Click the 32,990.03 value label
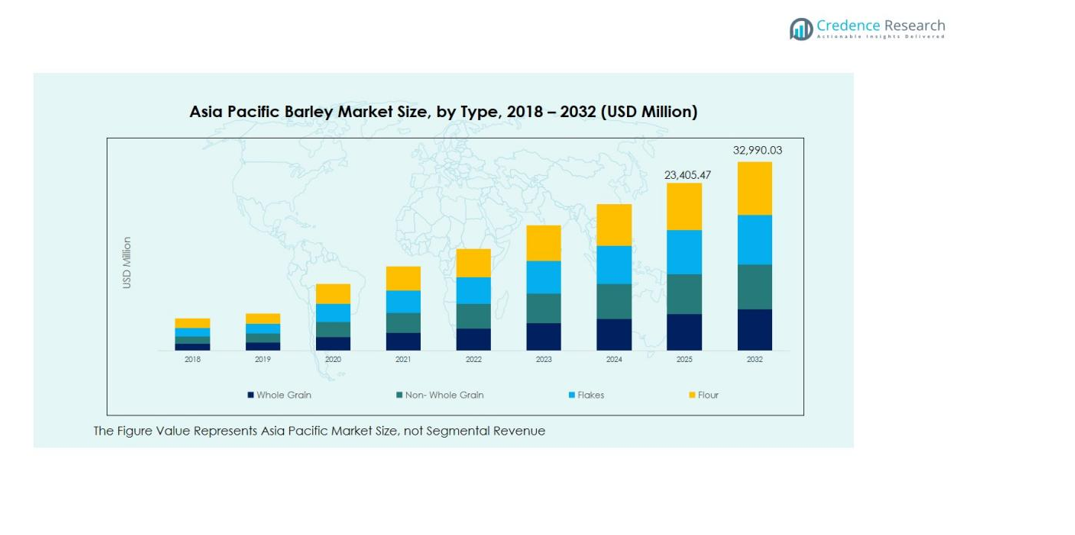This screenshot has width=1075, height=535. click(756, 150)
